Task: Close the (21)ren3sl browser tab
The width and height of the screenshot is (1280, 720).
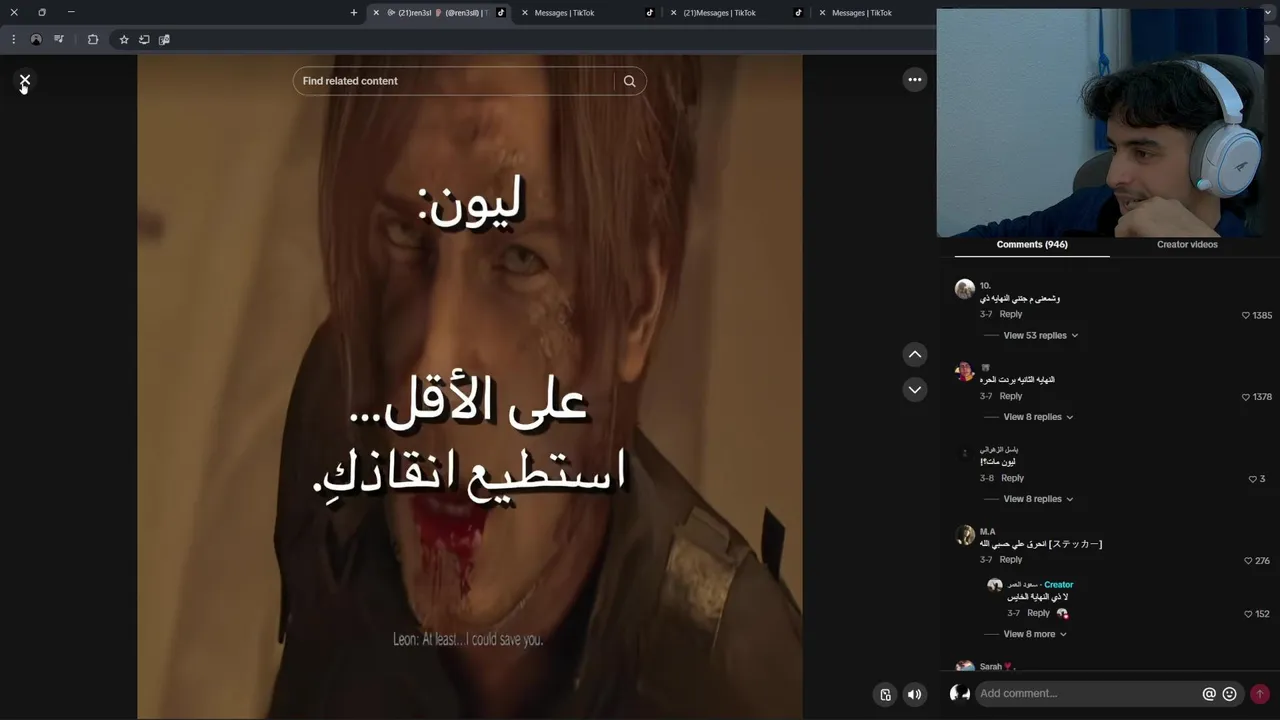Action: [x=376, y=13]
